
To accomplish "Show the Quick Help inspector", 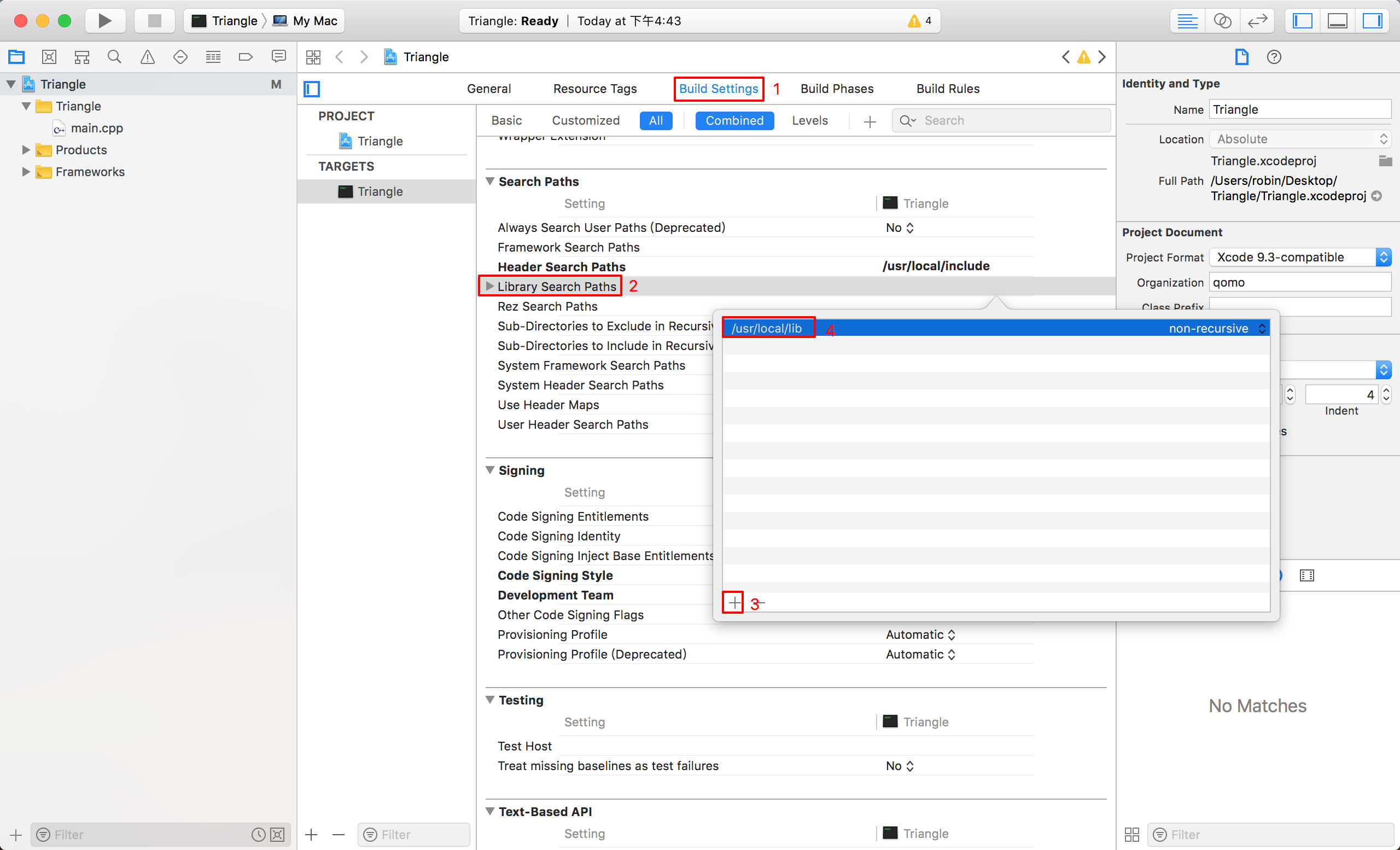I will 1274,57.
